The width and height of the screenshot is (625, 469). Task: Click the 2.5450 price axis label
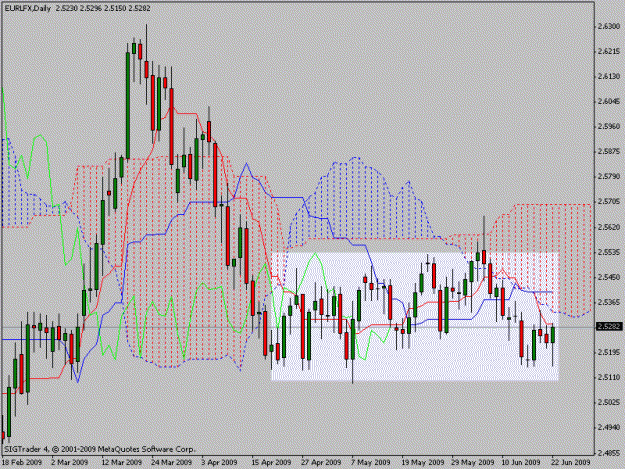pos(609,277)
